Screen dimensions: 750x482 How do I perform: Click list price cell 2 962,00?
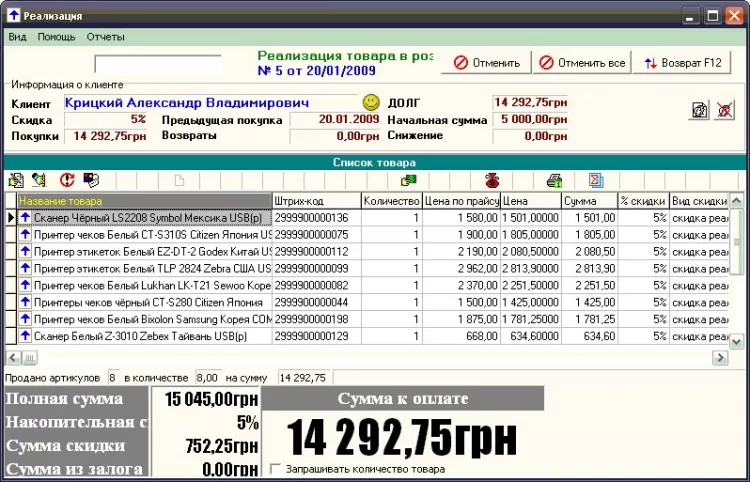click(461, 268)
